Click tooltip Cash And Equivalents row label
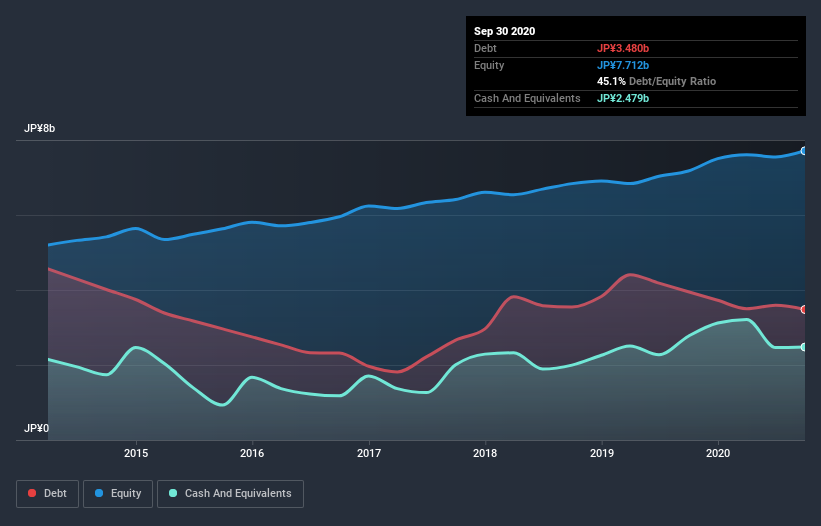821x526 pixels. point(527,98)
